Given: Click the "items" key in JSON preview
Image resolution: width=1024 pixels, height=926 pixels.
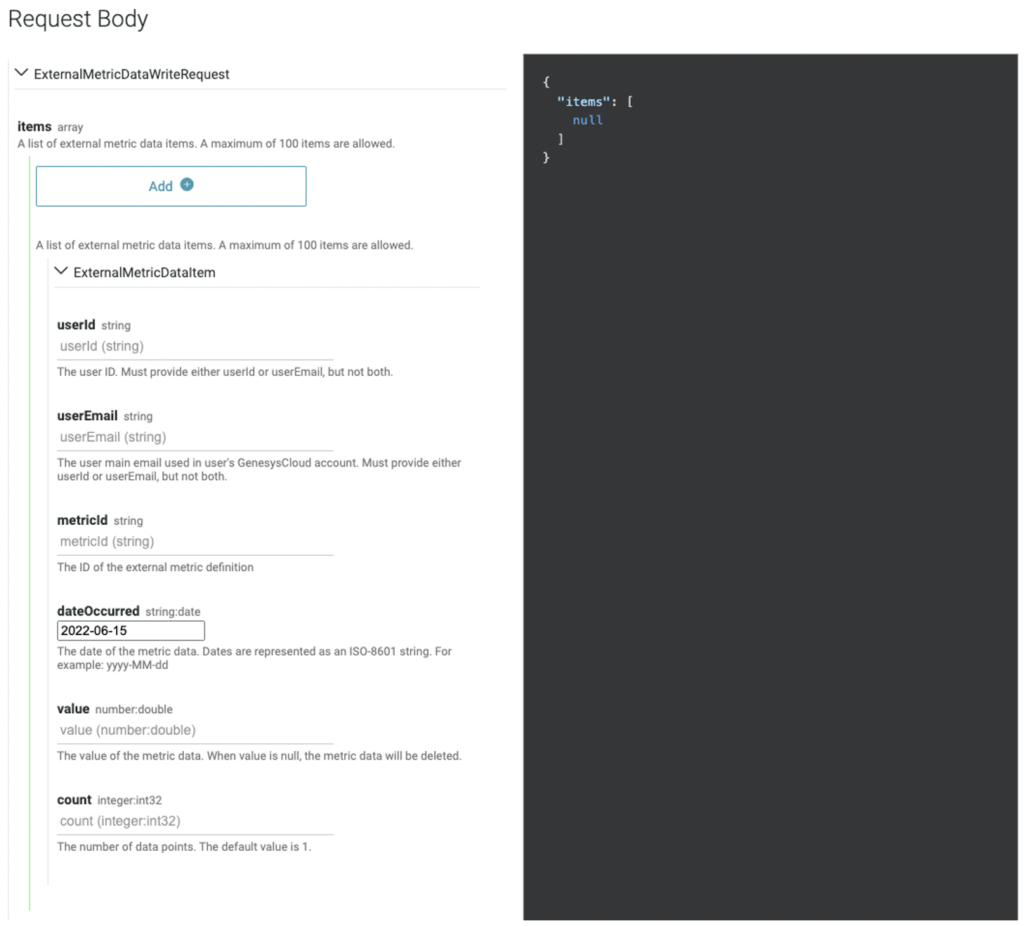Looking at the screenshot, I should click(x=583, y=102).
